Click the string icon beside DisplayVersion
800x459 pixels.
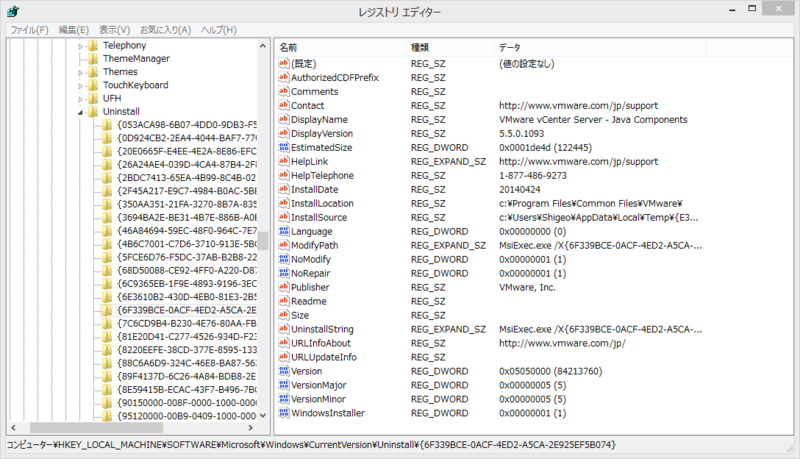click(284, 133)
